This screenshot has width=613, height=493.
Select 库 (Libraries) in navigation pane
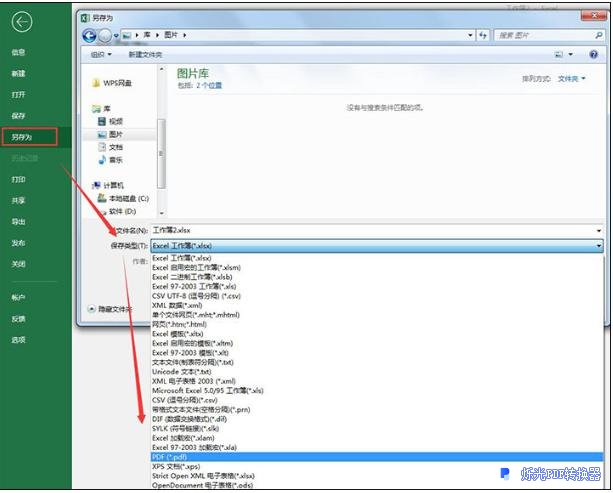click(101, 109)
